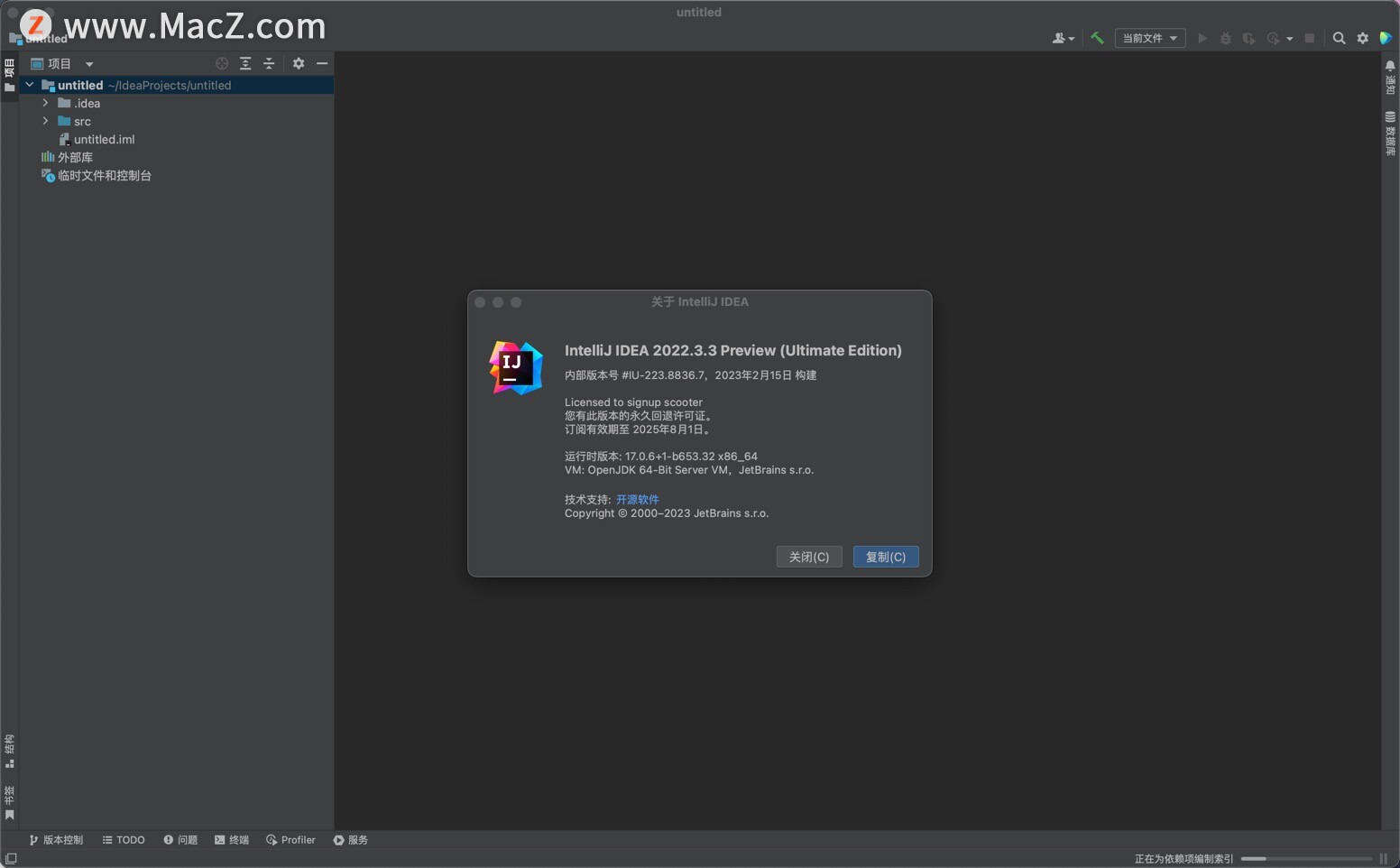Click the IntelliJ IDEA 2022.3.3 Preview title text
1400x868 pixels.
(733, 350)
